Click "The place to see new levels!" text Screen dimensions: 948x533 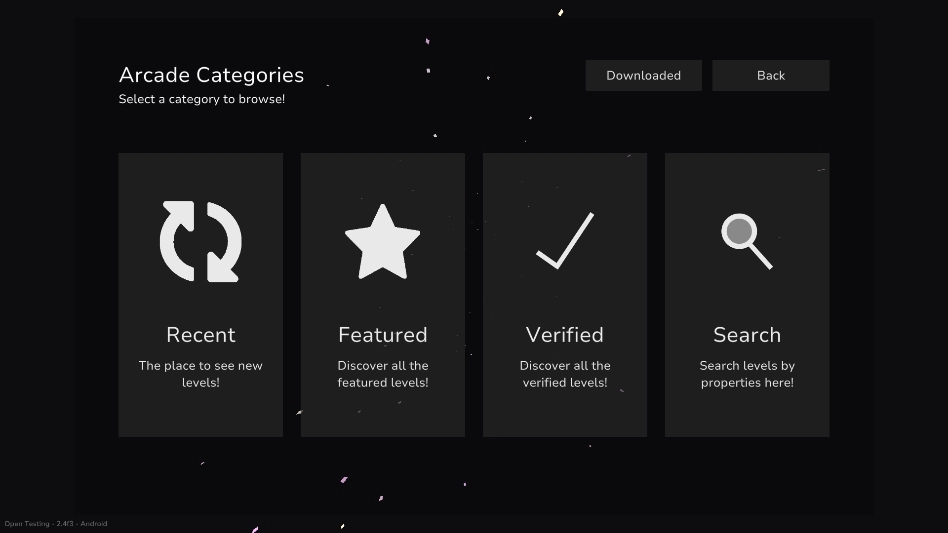click(x=200, y=374)
